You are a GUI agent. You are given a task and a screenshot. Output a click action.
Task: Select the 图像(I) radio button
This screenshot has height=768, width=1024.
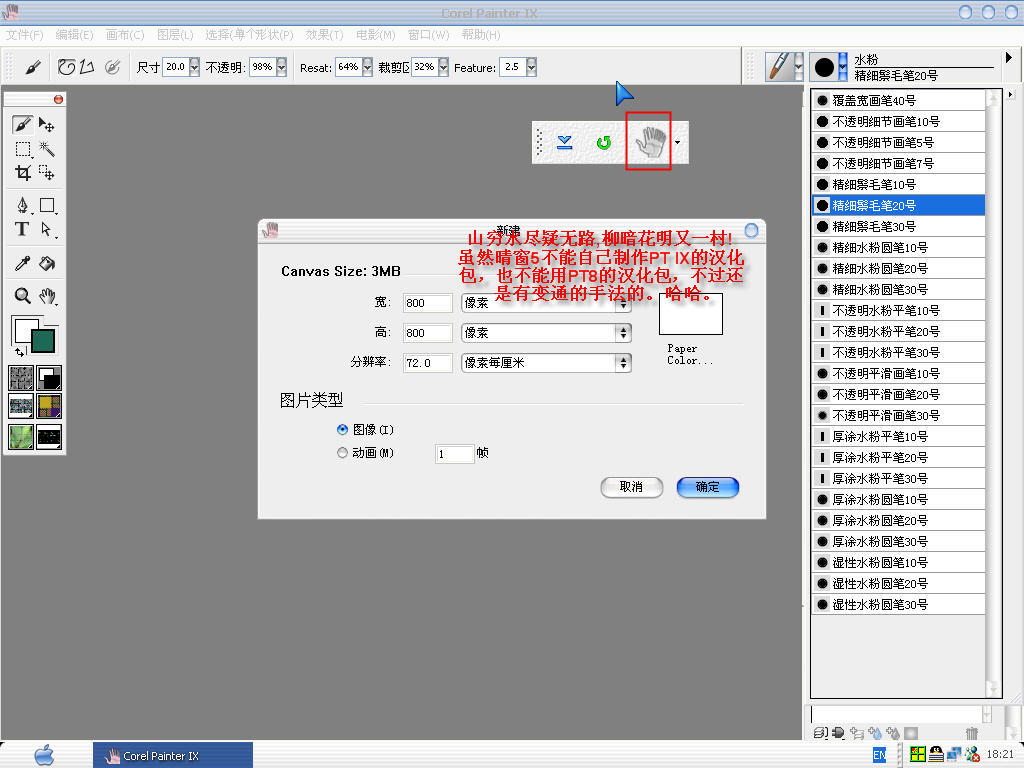tap(342, 430)
